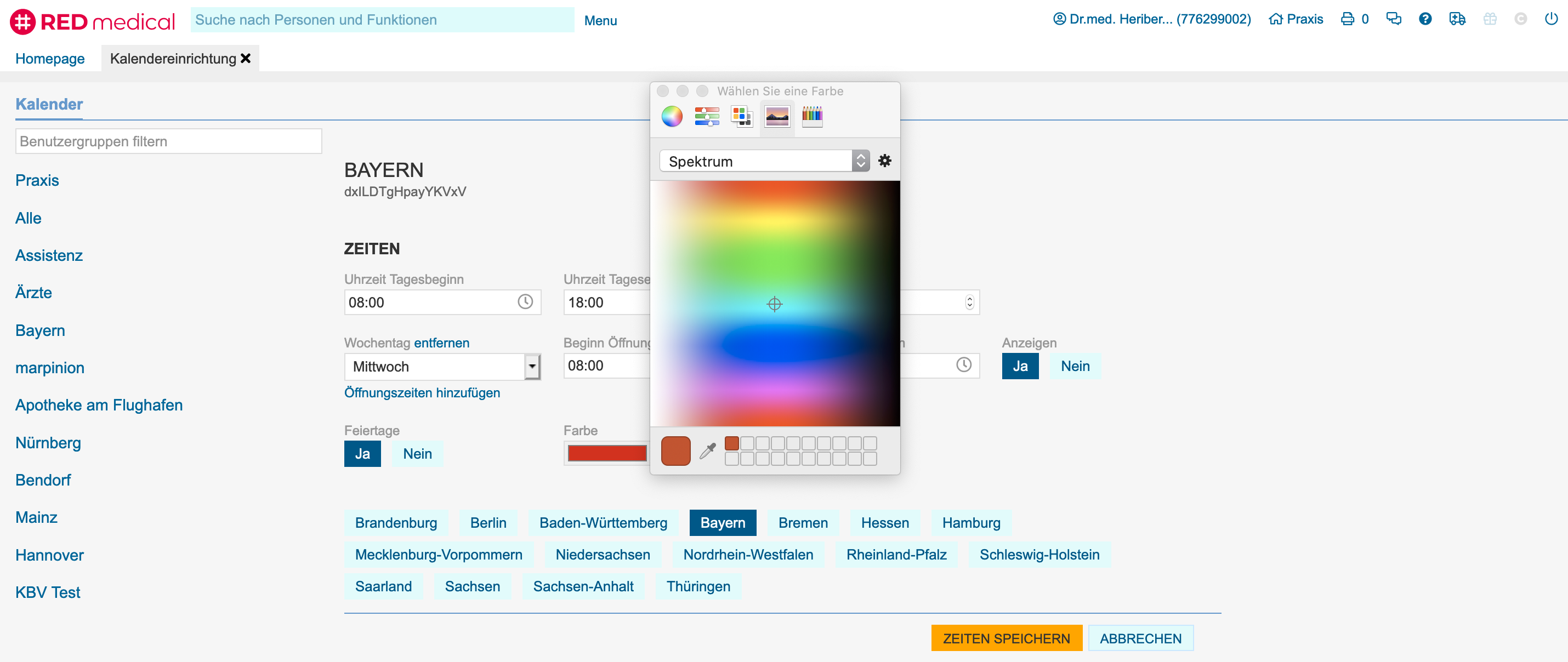Switch to color sliders picker mode

(706, 116)
